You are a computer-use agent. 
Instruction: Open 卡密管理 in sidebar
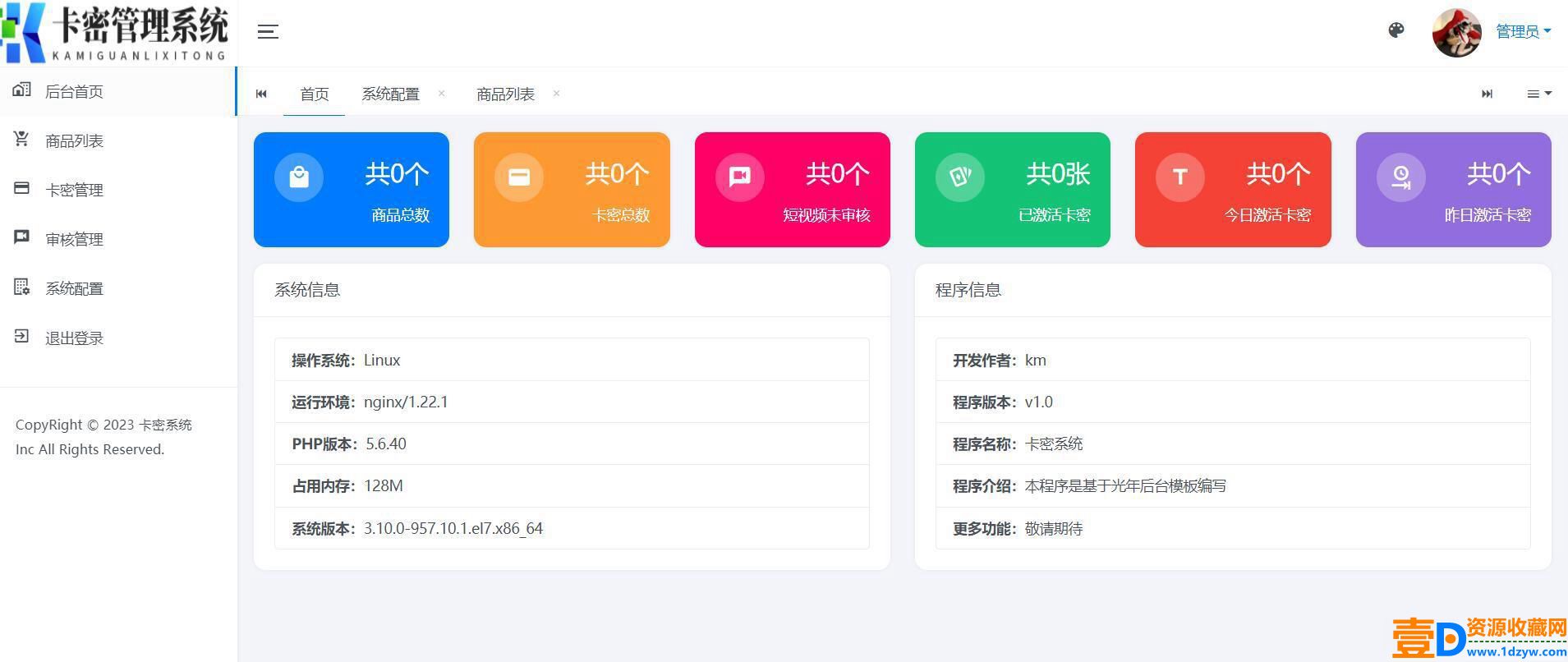point(118,190)
